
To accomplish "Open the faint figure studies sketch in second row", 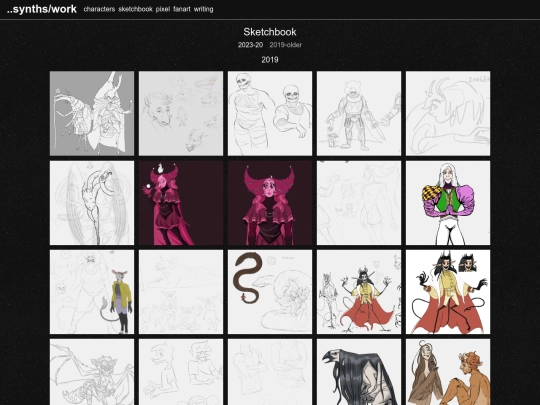I will tap(359, 203).
